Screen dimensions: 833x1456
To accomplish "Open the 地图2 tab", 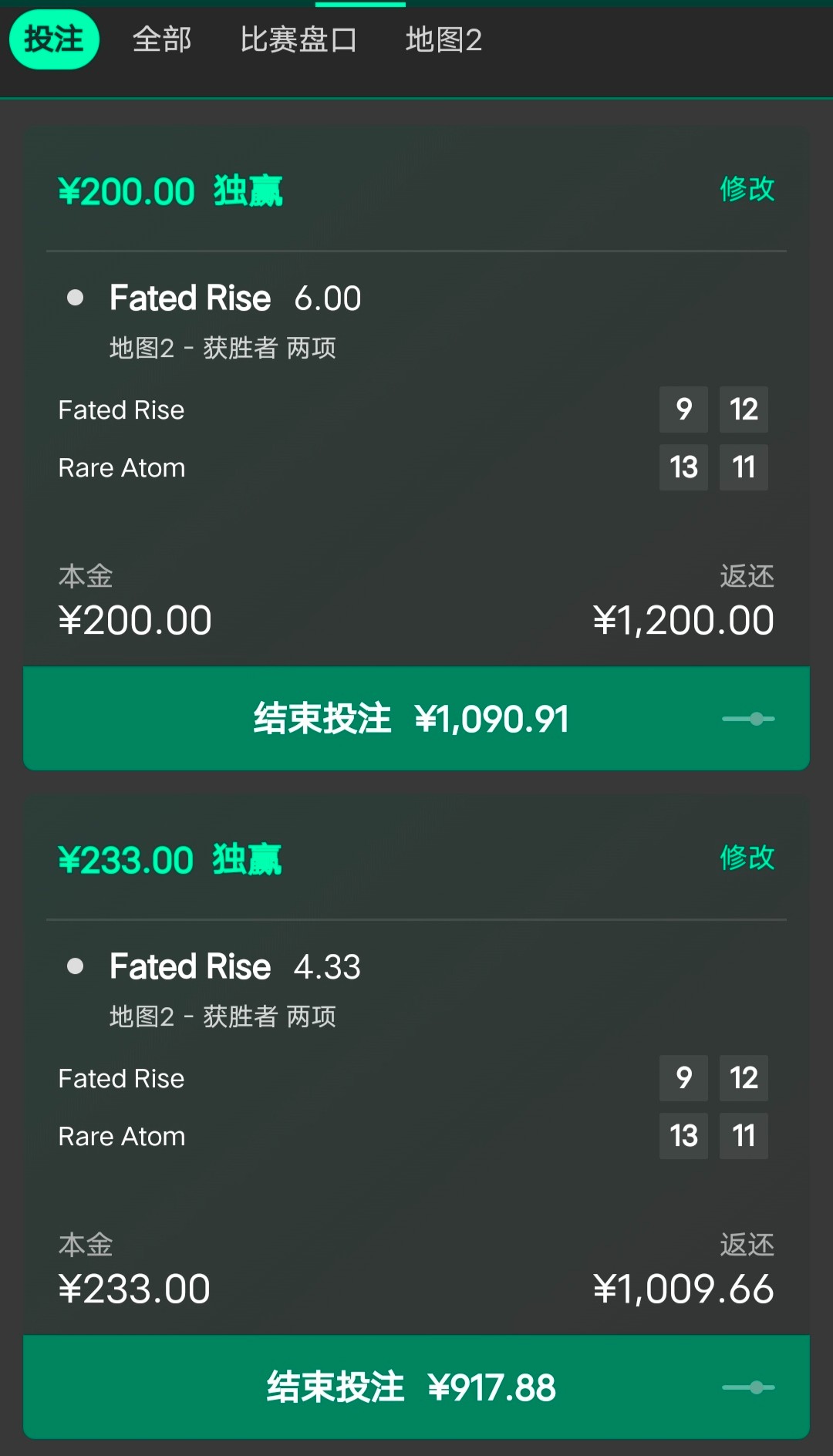I will click(443, 39).
